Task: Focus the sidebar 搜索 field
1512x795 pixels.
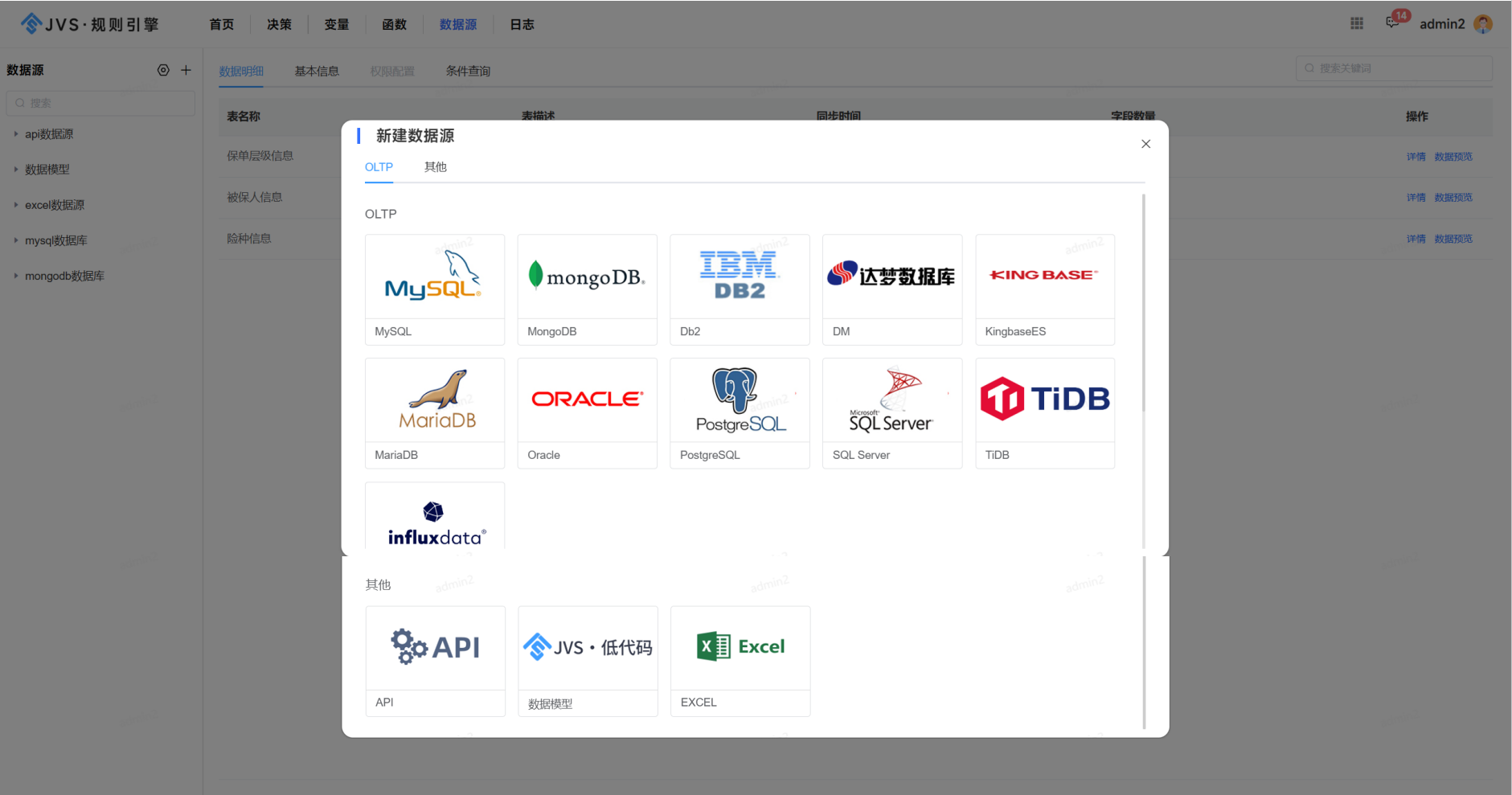Action: click(x=100, y=103)
